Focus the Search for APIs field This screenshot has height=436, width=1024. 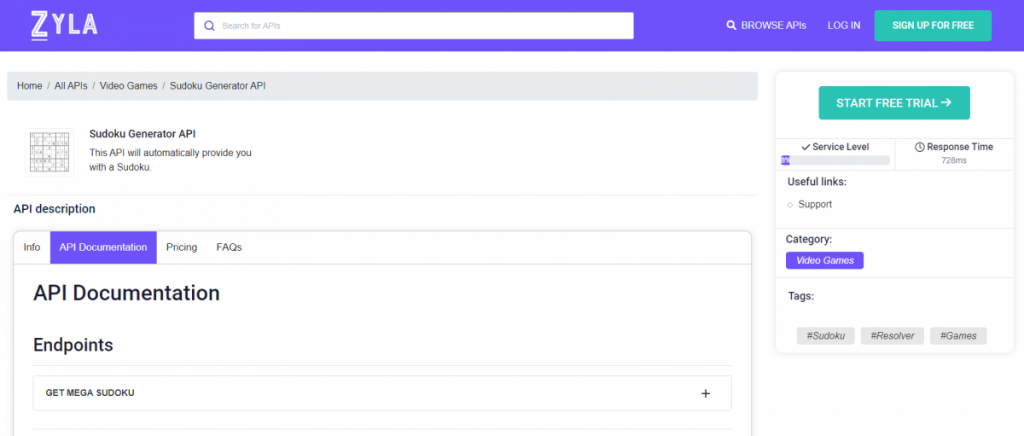[x=413, y=26]
